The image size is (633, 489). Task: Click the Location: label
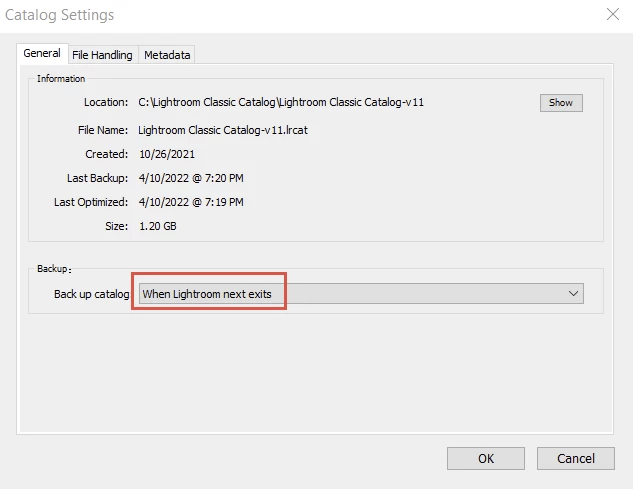tap(106, 102)
